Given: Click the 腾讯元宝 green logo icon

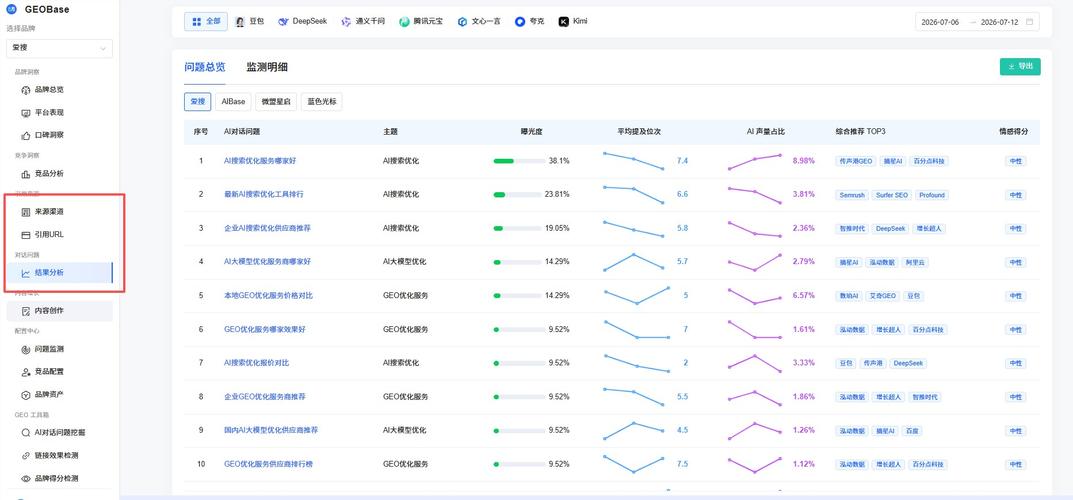Looking at the screenshot, I should point(404,21).
